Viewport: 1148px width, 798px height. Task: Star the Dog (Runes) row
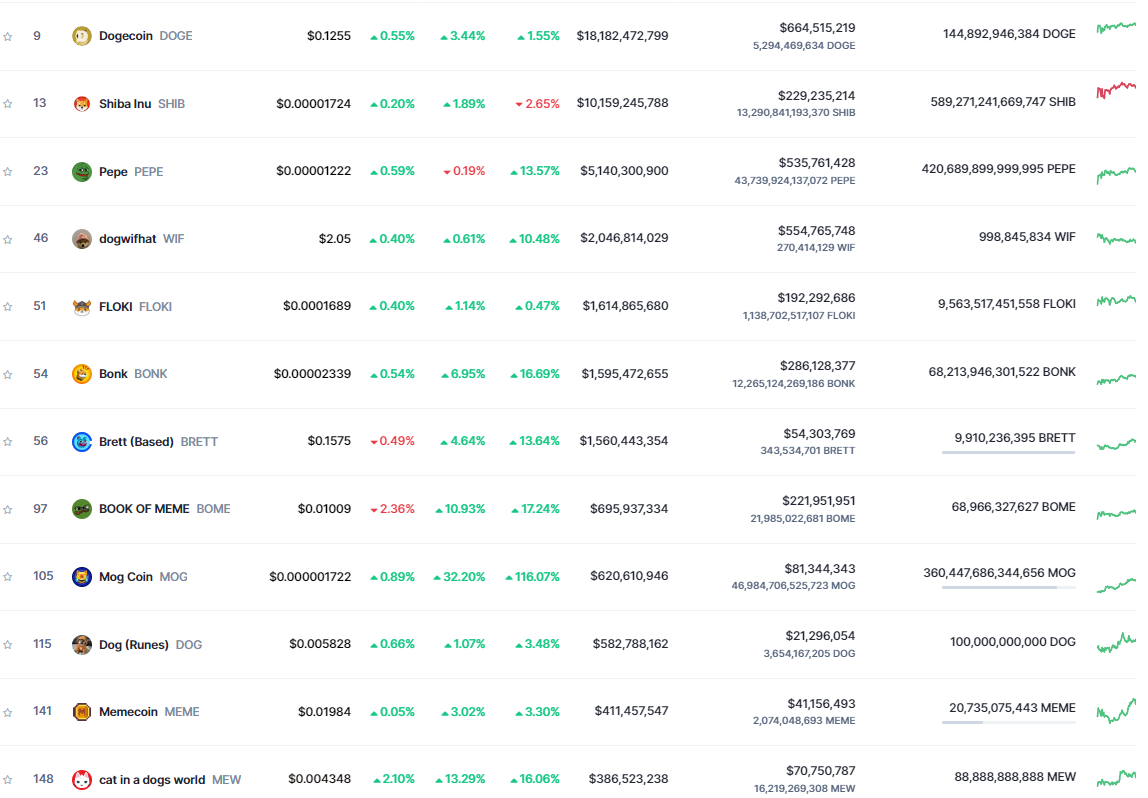point(7,644)
